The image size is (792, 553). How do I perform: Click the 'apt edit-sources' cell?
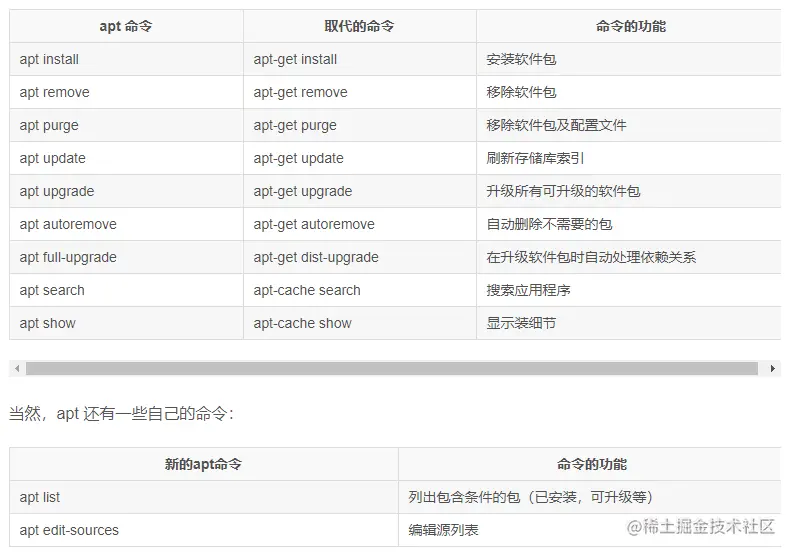(x=204, y=530)
